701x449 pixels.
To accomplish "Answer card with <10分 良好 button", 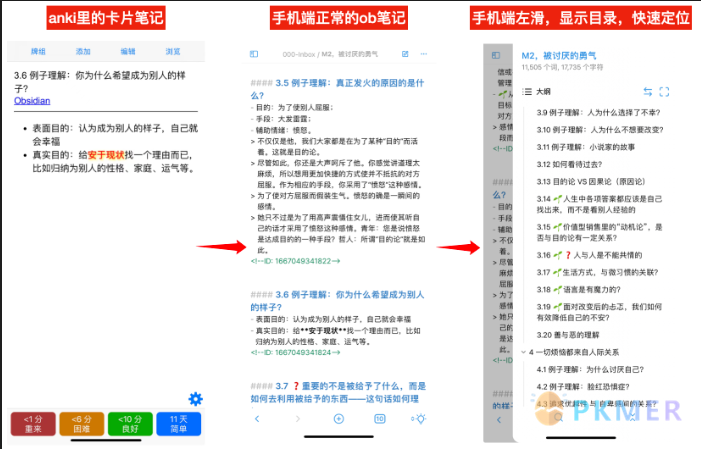I will click(x=130, y=424).
